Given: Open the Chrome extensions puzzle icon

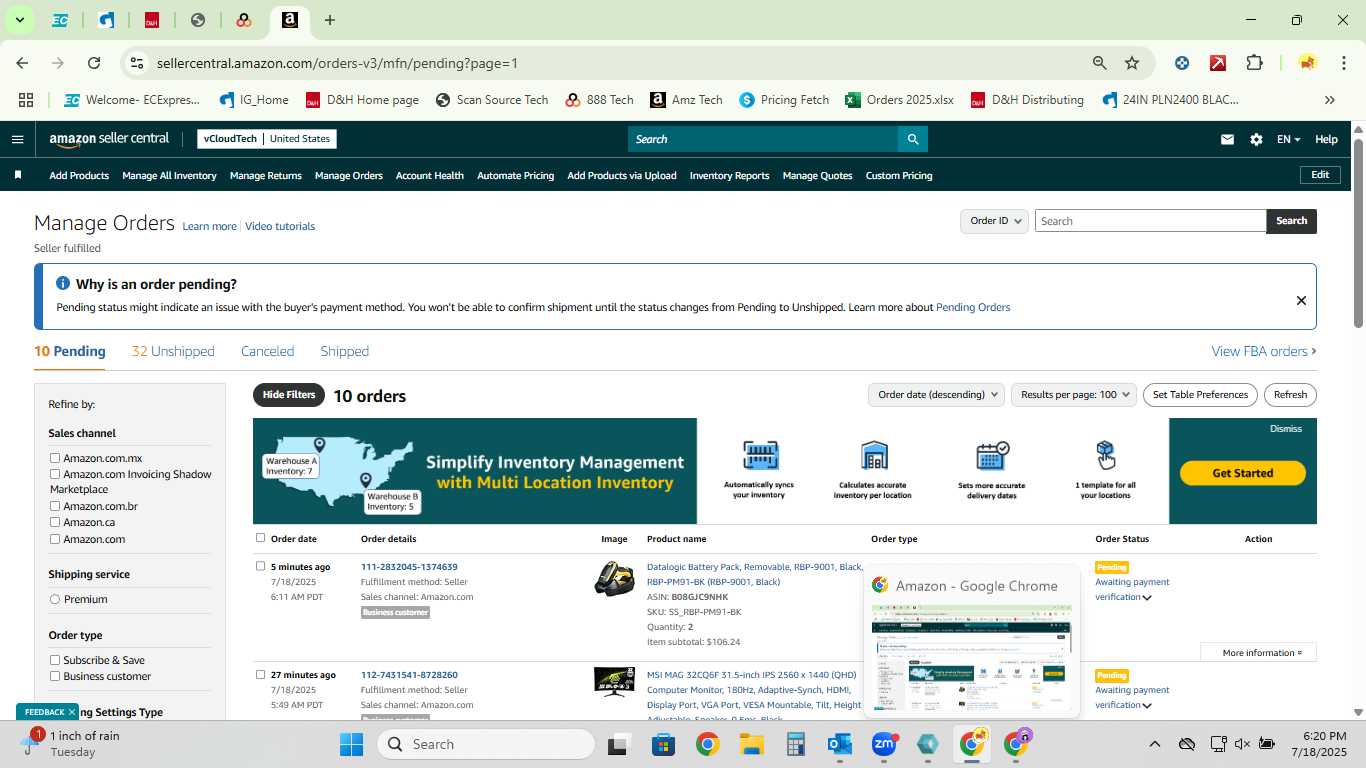Looking at the screenshot, I should tap(1254, 63).
